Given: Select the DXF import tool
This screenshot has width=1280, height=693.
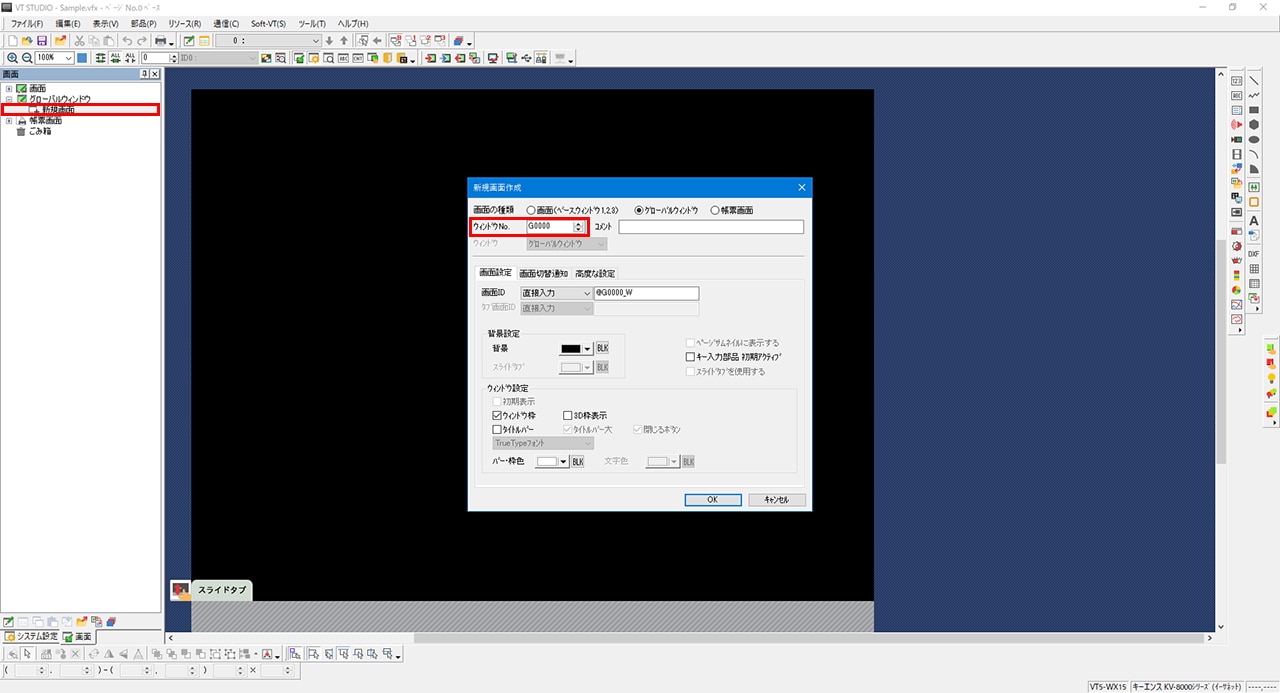Looking at the screenshot, I should click(1254, 253).
